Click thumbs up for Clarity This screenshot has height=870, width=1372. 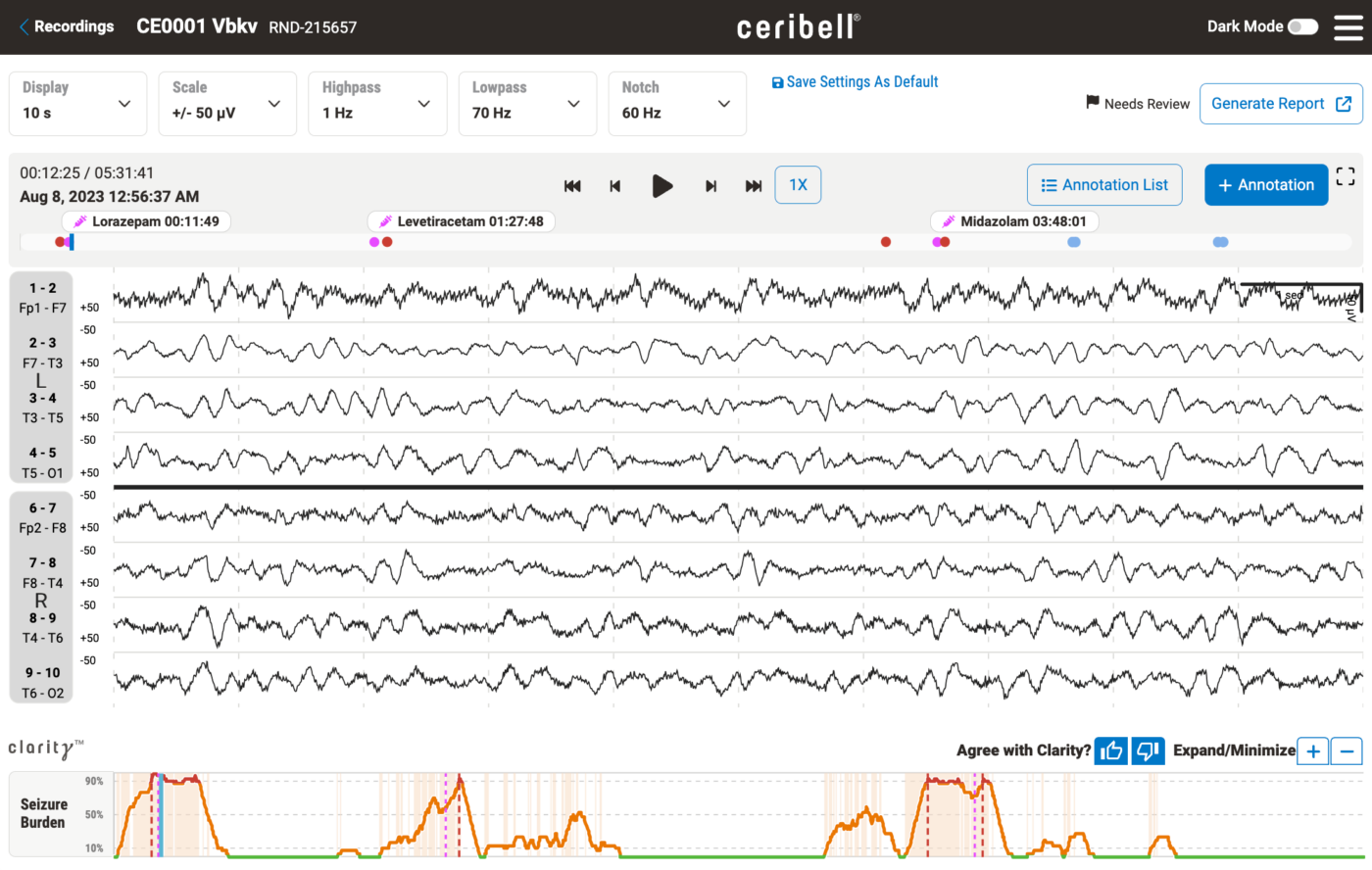1110,750
